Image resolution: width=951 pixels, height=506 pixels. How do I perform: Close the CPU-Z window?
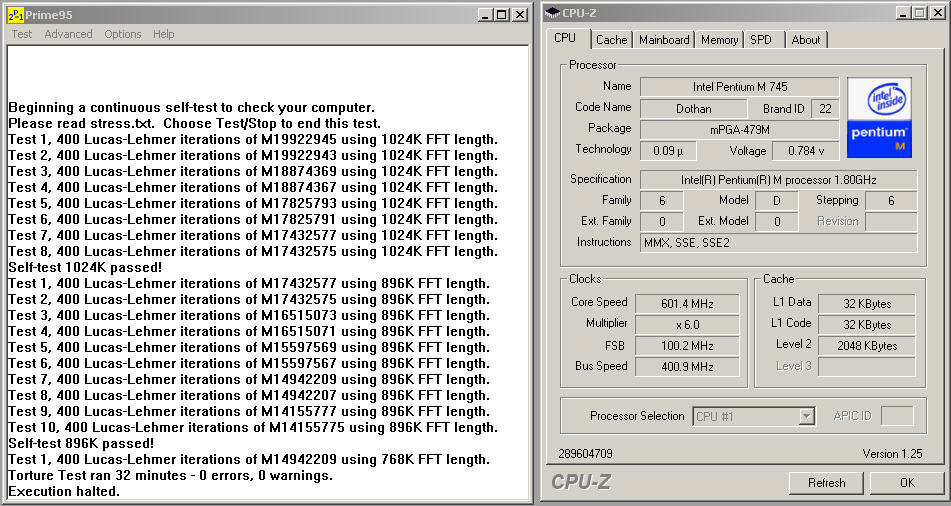pyautogui.click(x=937, y=13)
